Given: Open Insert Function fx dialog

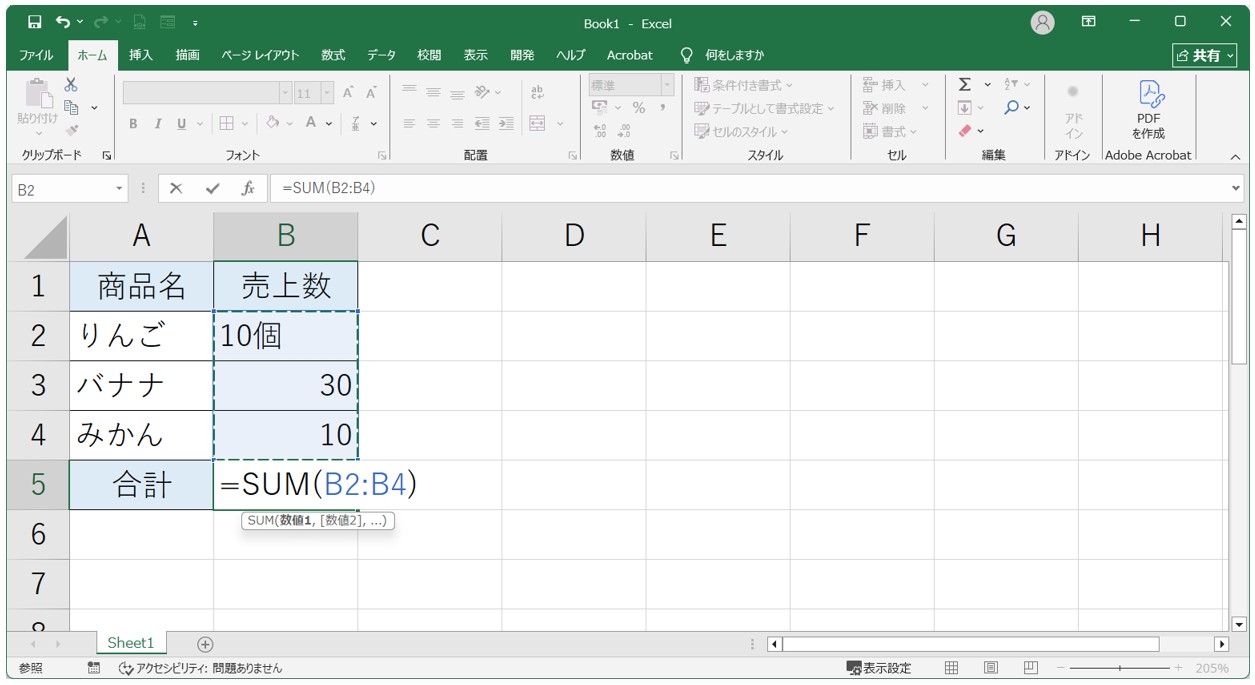Looking at the screenshot, I should 247,188.
